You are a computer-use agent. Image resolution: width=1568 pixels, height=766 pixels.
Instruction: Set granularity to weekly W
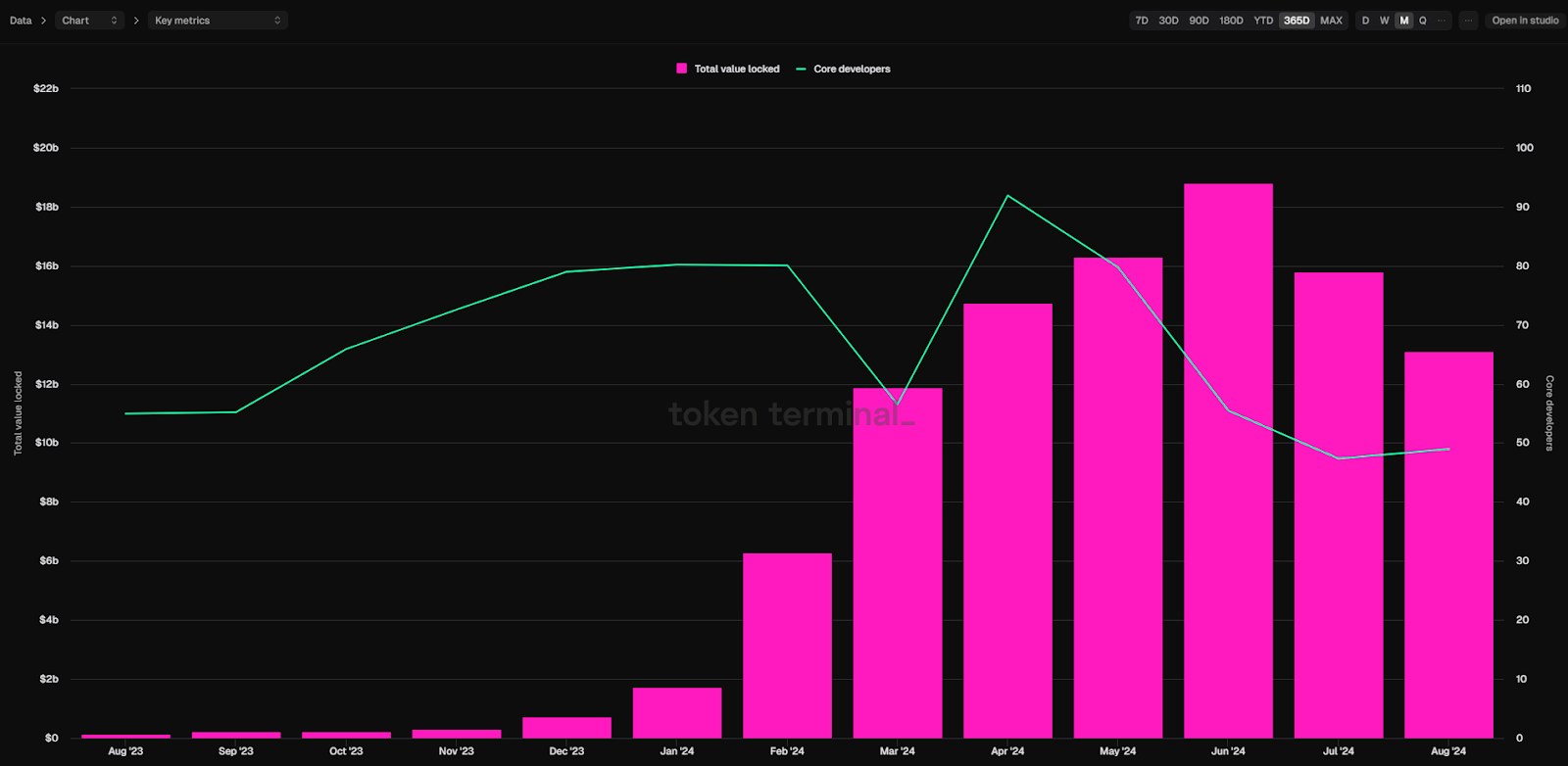1385,21
